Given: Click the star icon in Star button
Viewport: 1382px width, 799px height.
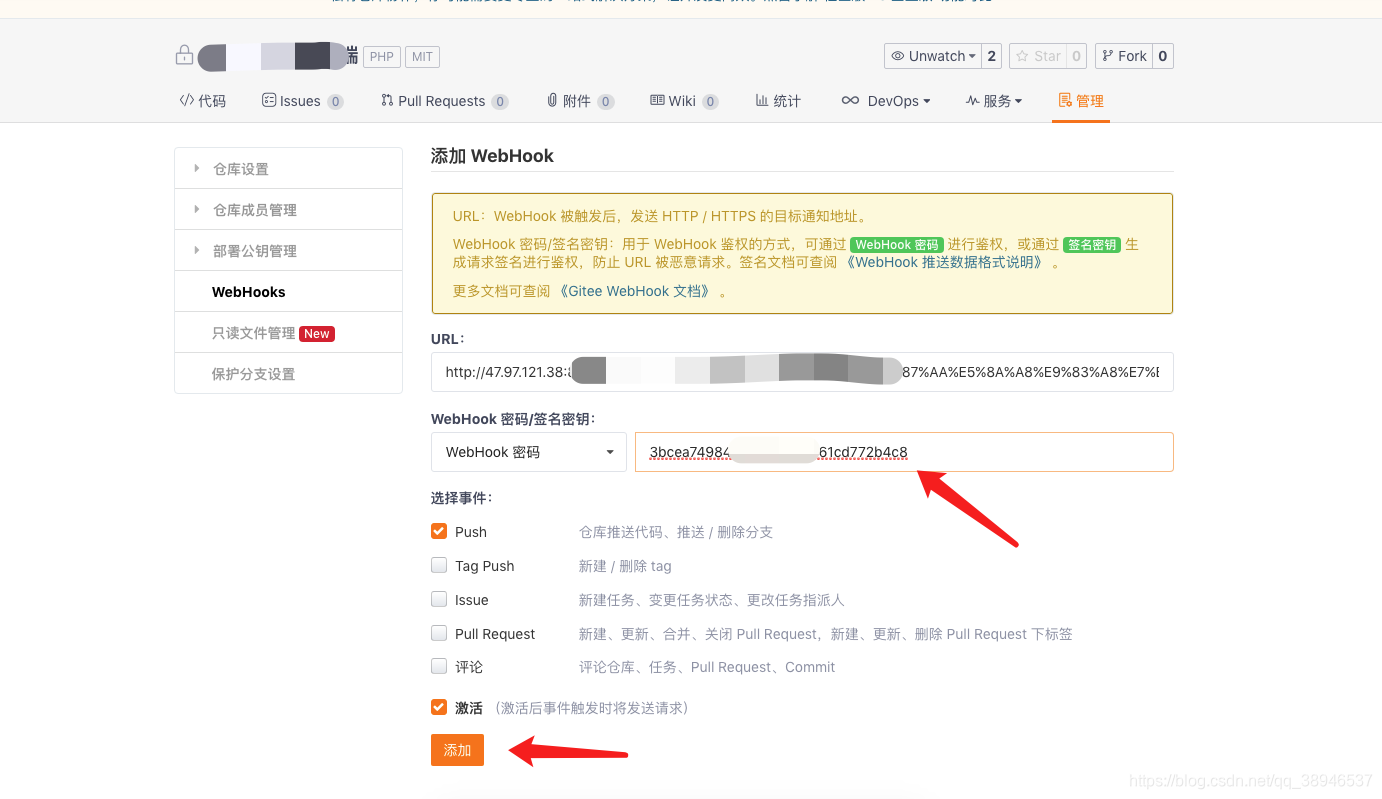Looking at the screenshot, I should coord(1022,56).
